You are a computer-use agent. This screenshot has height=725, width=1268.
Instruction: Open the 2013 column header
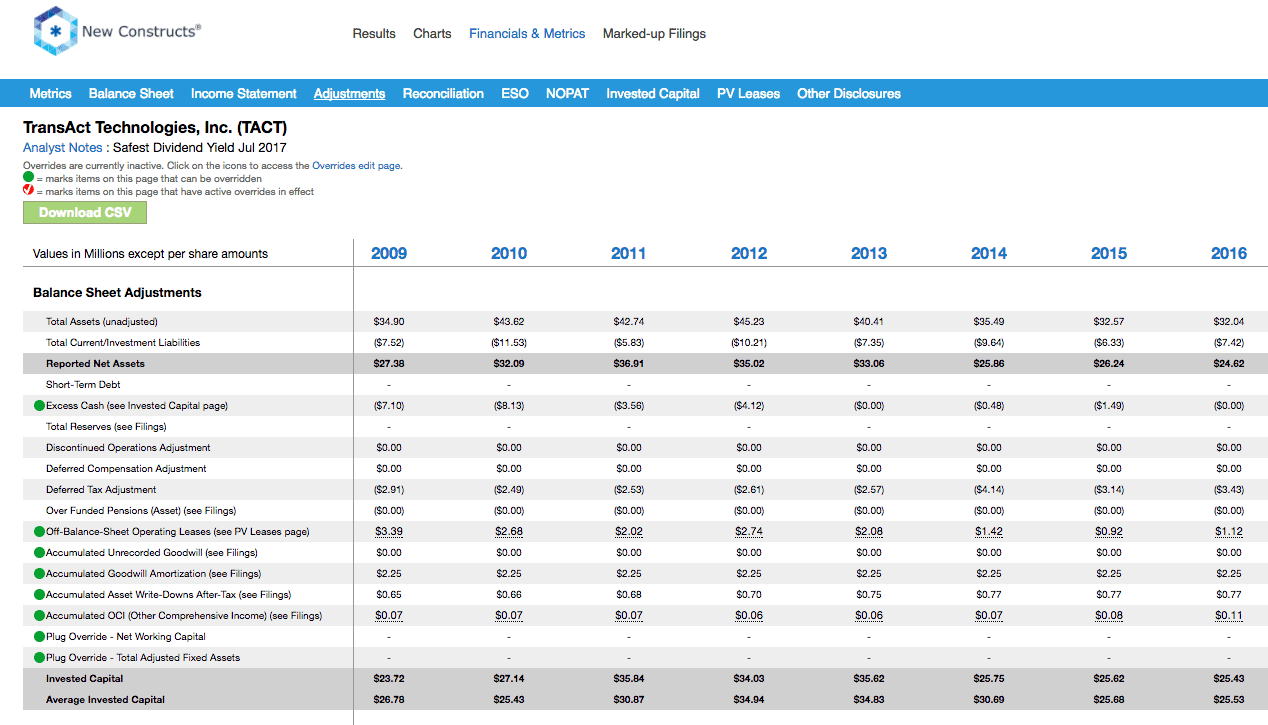869,254
